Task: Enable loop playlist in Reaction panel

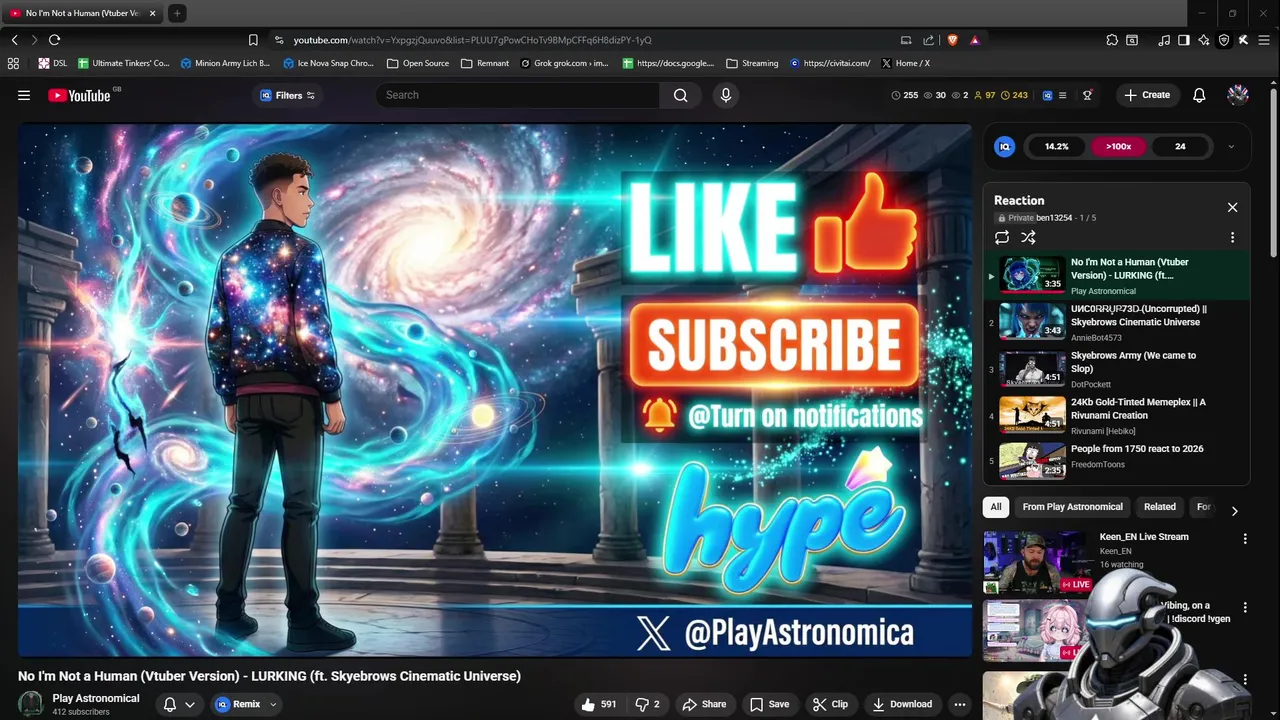Action: point(1002,237)
